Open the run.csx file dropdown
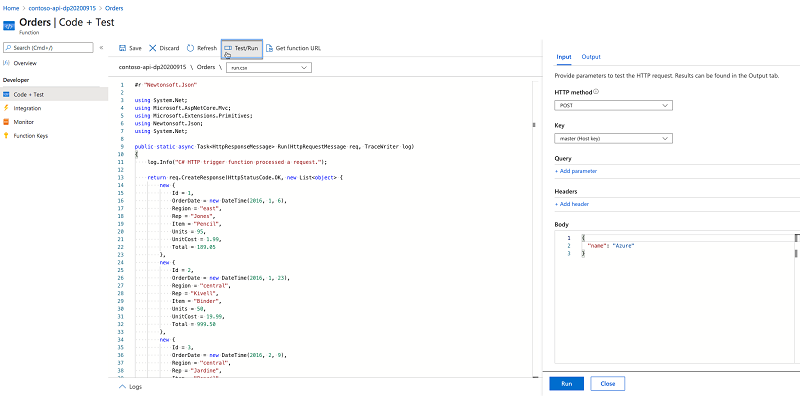Image resolution: width=800 pixels, height=396 pixels. (269, 68)
